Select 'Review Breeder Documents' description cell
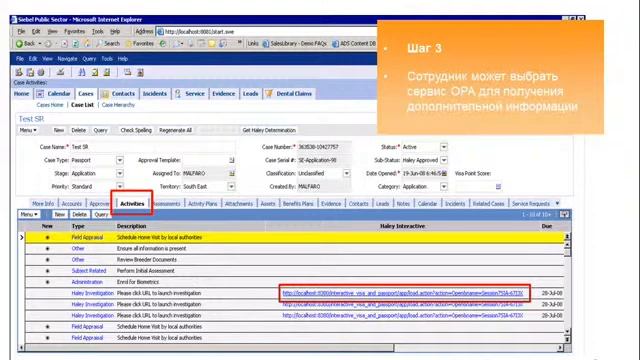The height and width of the screenshot is (360, 640). coord(147,260)
